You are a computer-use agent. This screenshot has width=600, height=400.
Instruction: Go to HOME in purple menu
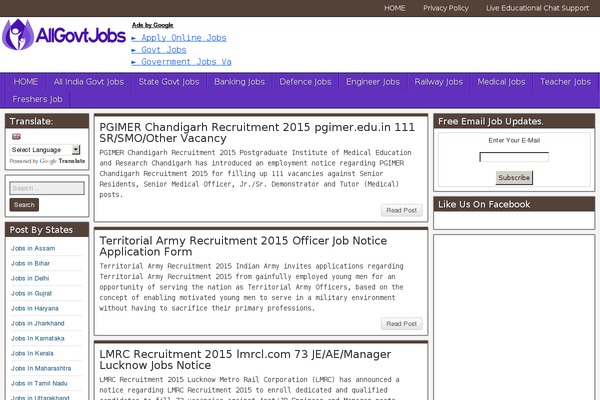[x=26, y=82]
